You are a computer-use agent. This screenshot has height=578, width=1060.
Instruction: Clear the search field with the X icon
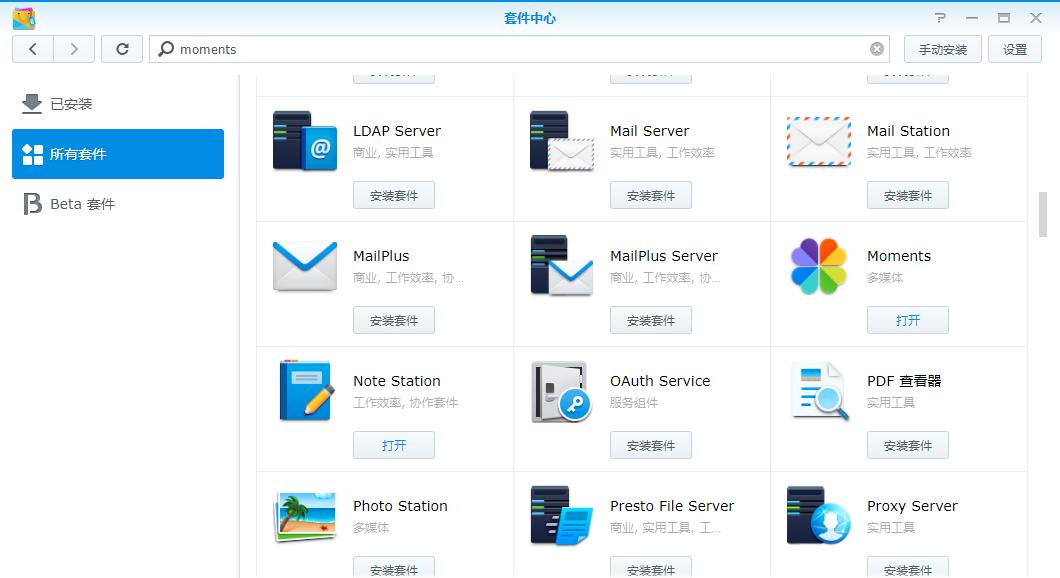coord(877,49)
